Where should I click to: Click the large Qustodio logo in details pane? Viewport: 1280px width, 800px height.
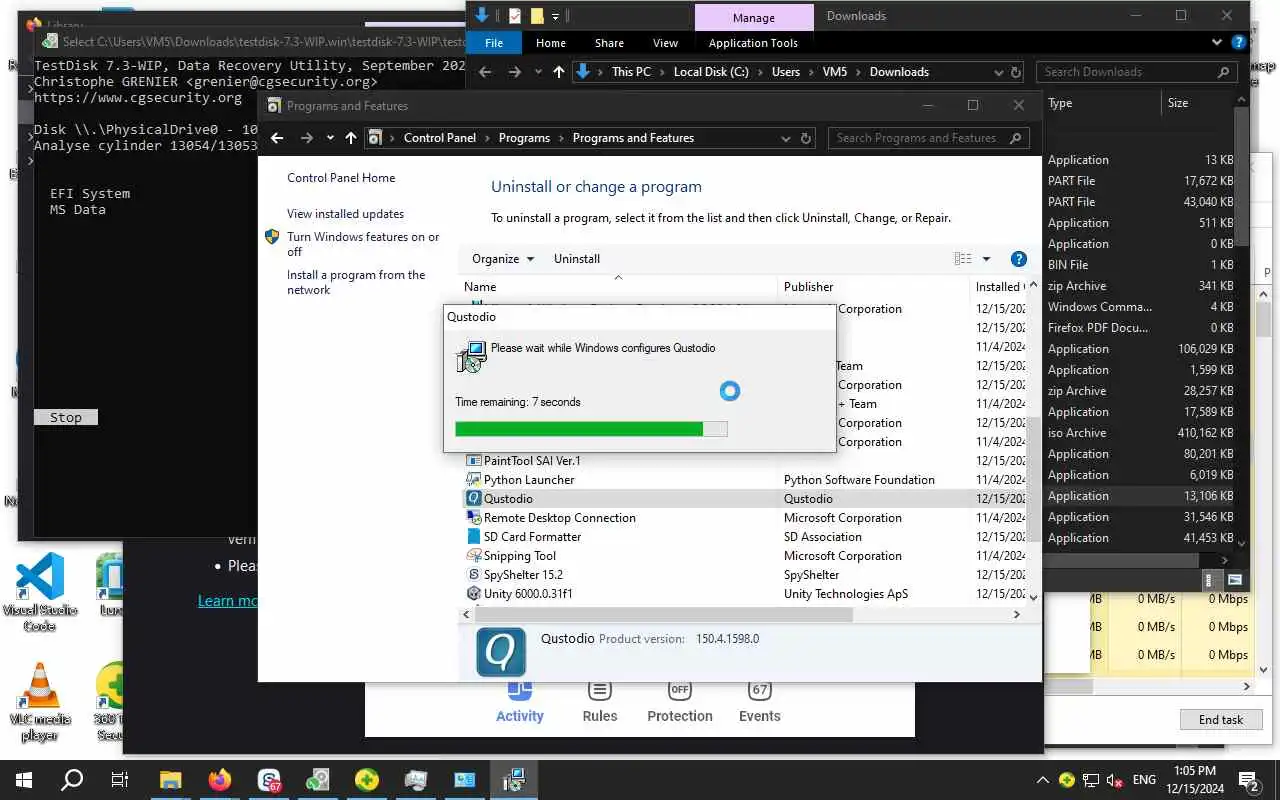pyautogui.click(x=501, y=652)
